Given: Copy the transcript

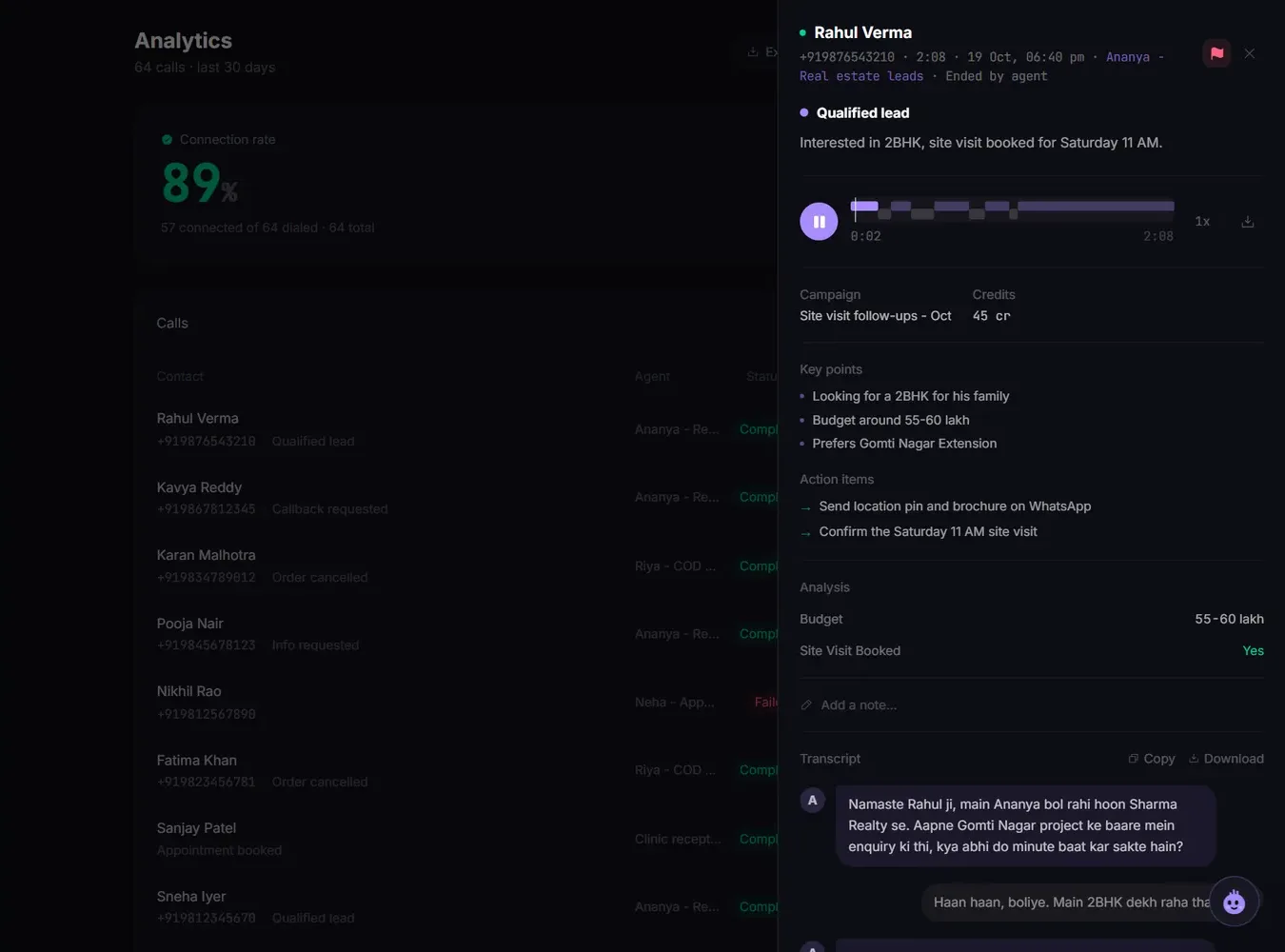Looking at the screenshot, I should click(x=1151, y=759).
